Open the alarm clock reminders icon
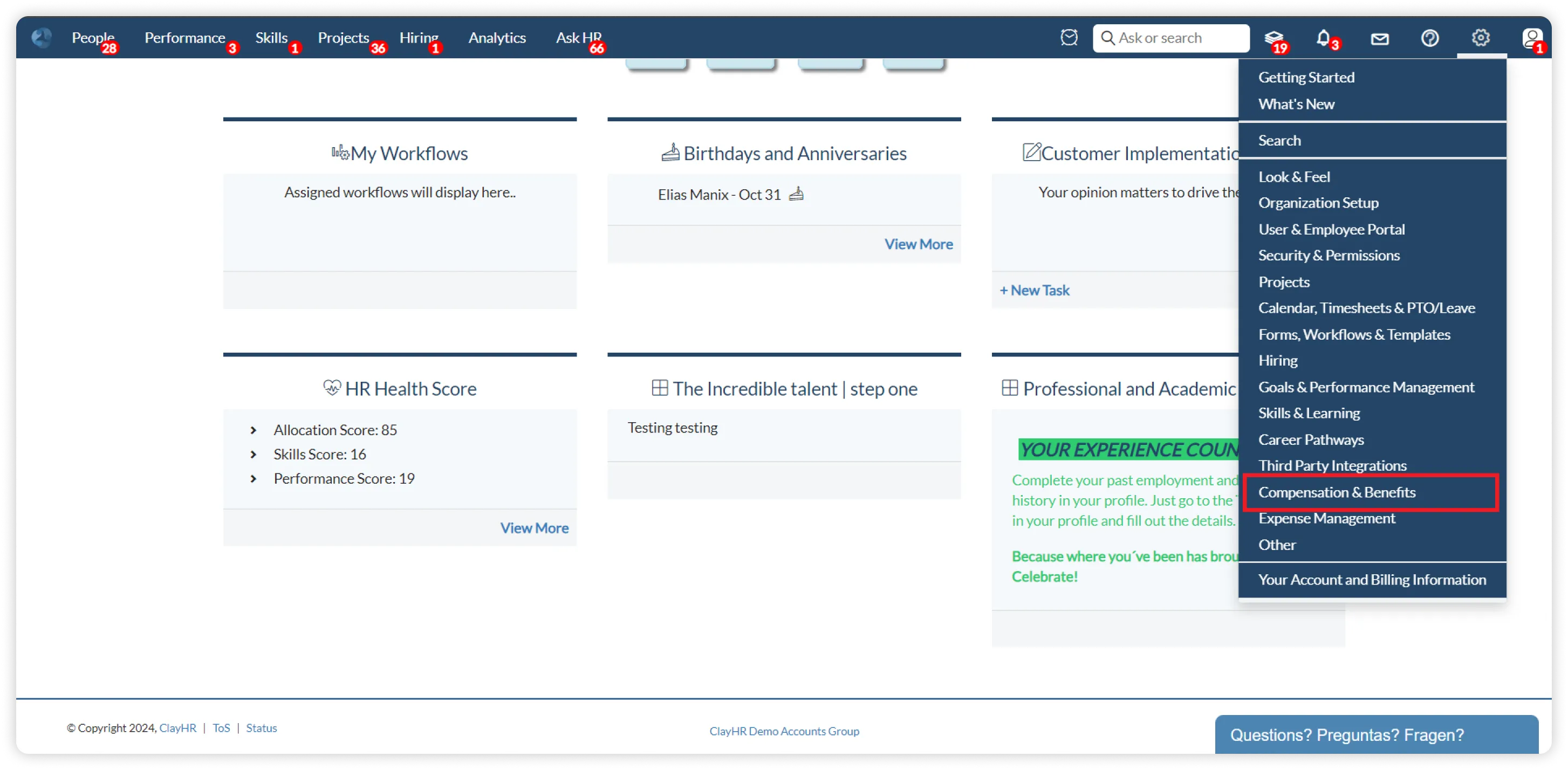 click(1069, 38)
